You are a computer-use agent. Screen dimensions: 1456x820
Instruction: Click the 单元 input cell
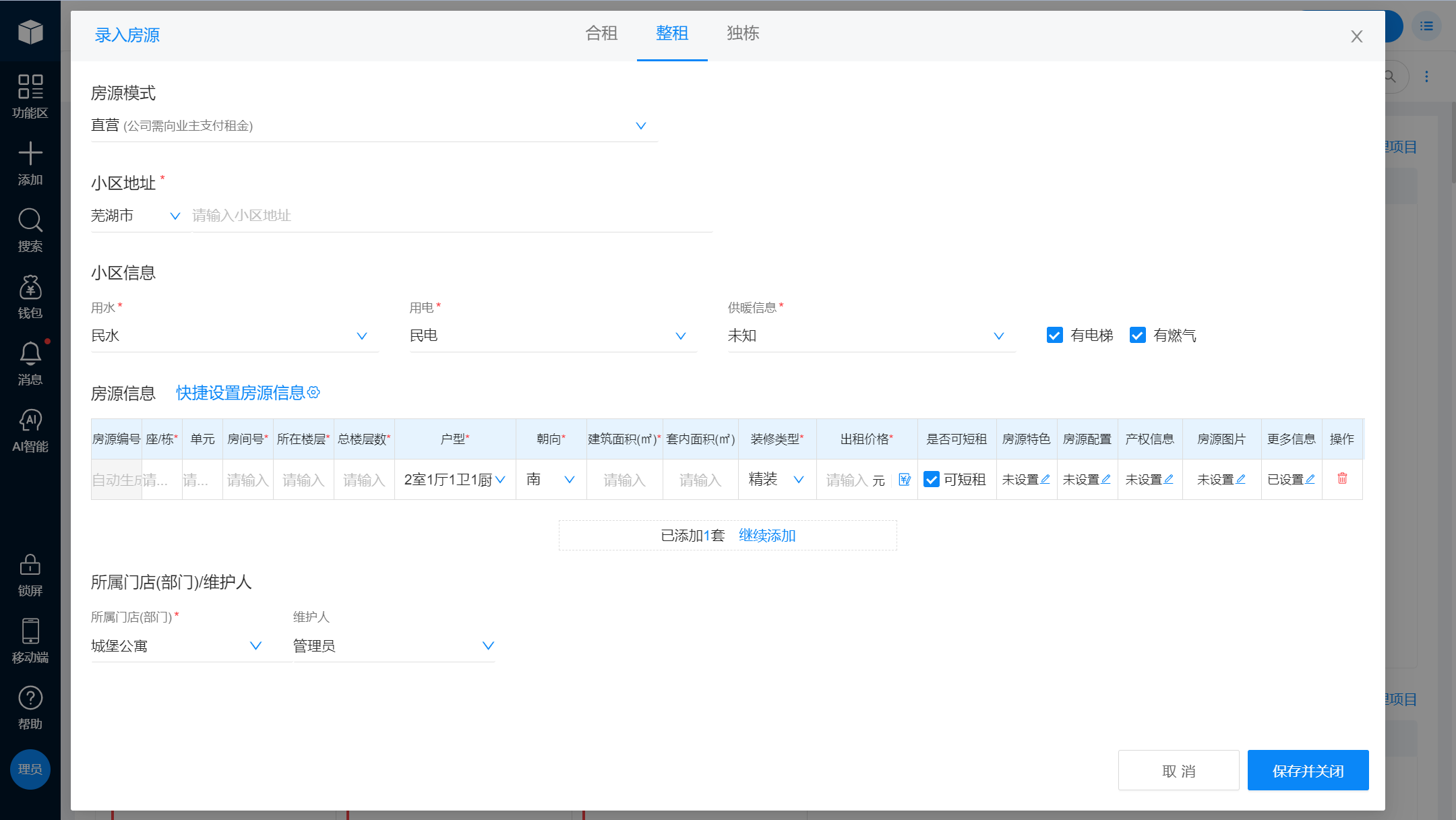point(202,480)
